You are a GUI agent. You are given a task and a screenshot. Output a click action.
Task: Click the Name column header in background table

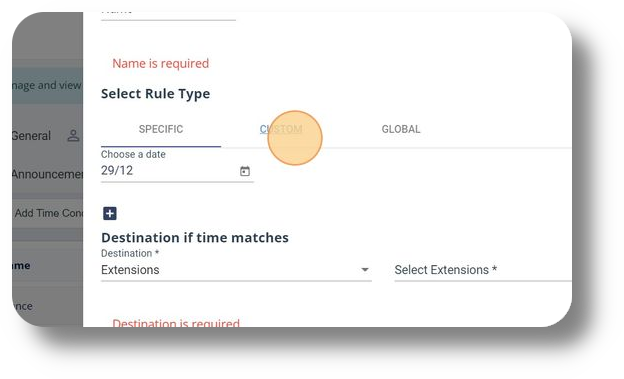pyautogui.click(x=21, y=266)
